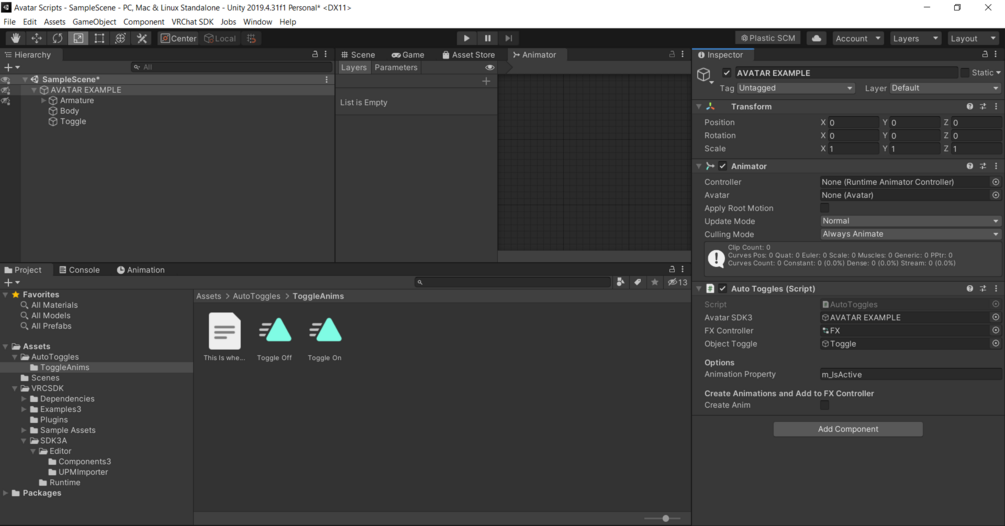This screenshot has height=526, width=1005.
Task: Toggle hidden packages visibility count icon
Action: tap(677, 283)
